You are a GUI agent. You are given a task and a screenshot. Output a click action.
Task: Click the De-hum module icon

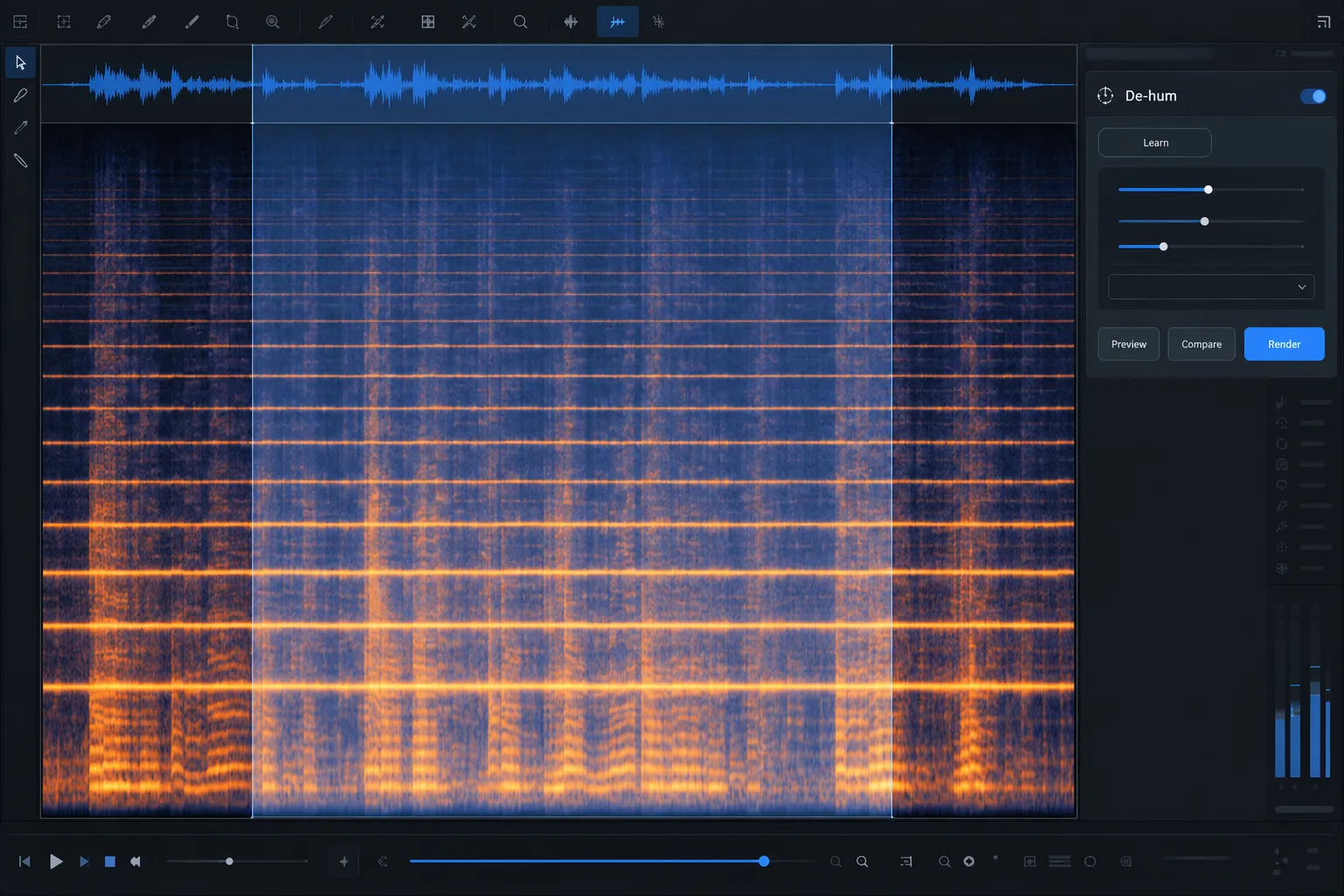1105,95
